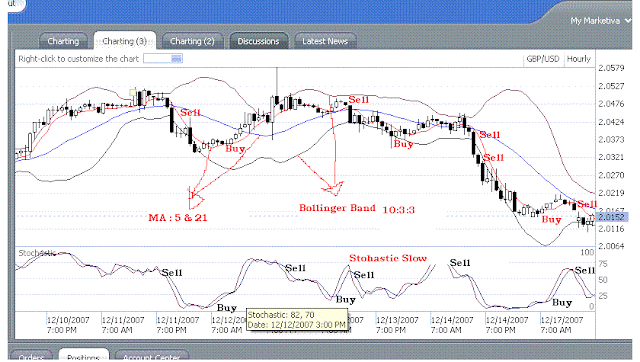Expand the My Marketiva menu
This screenshot has height=362, width=640.
coord(600,21)
